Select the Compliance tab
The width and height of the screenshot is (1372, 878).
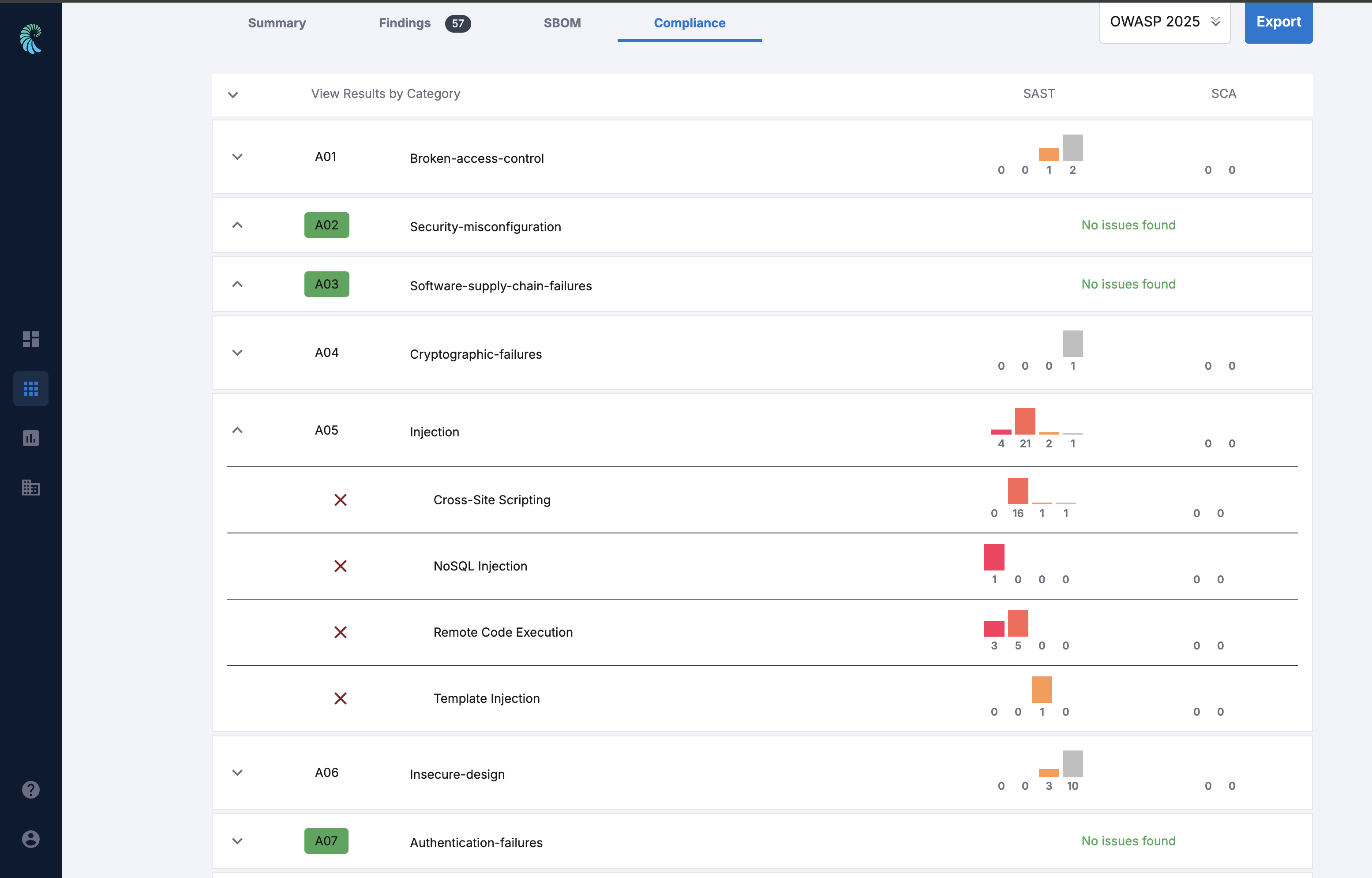(x=690, y=23)
